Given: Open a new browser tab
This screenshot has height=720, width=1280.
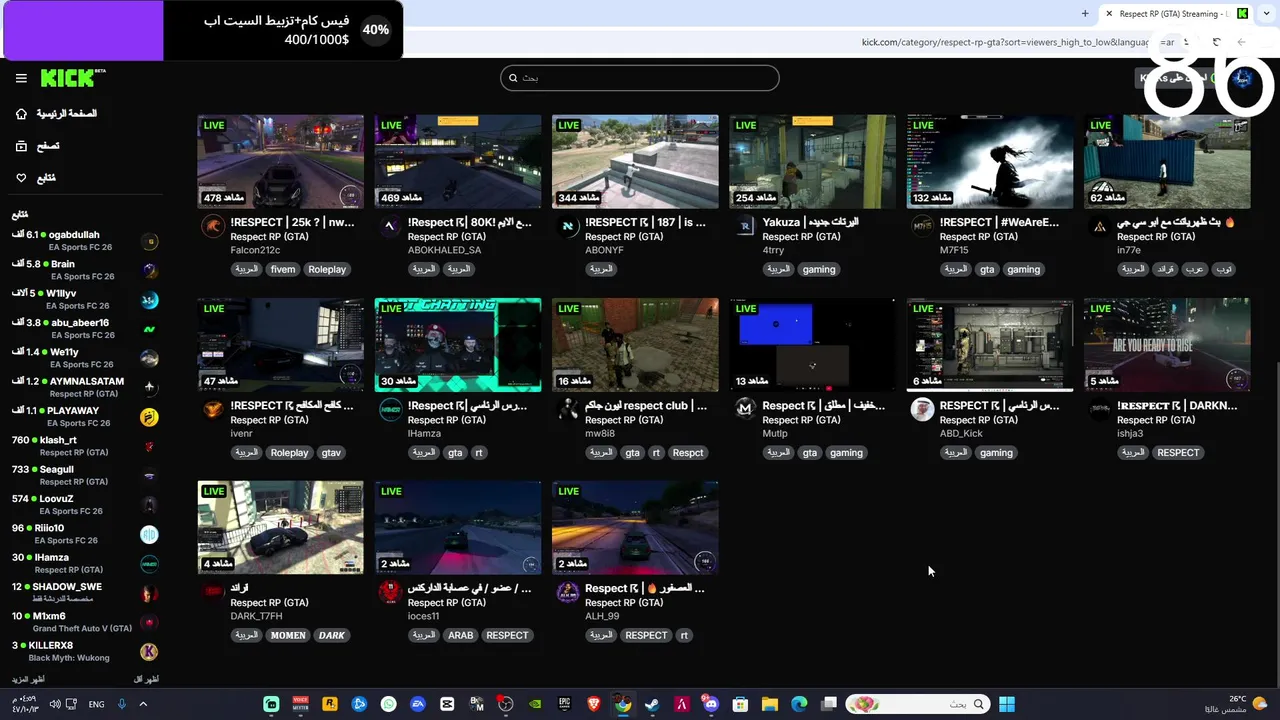Looking at the screenshot, I should point(1085,14).
